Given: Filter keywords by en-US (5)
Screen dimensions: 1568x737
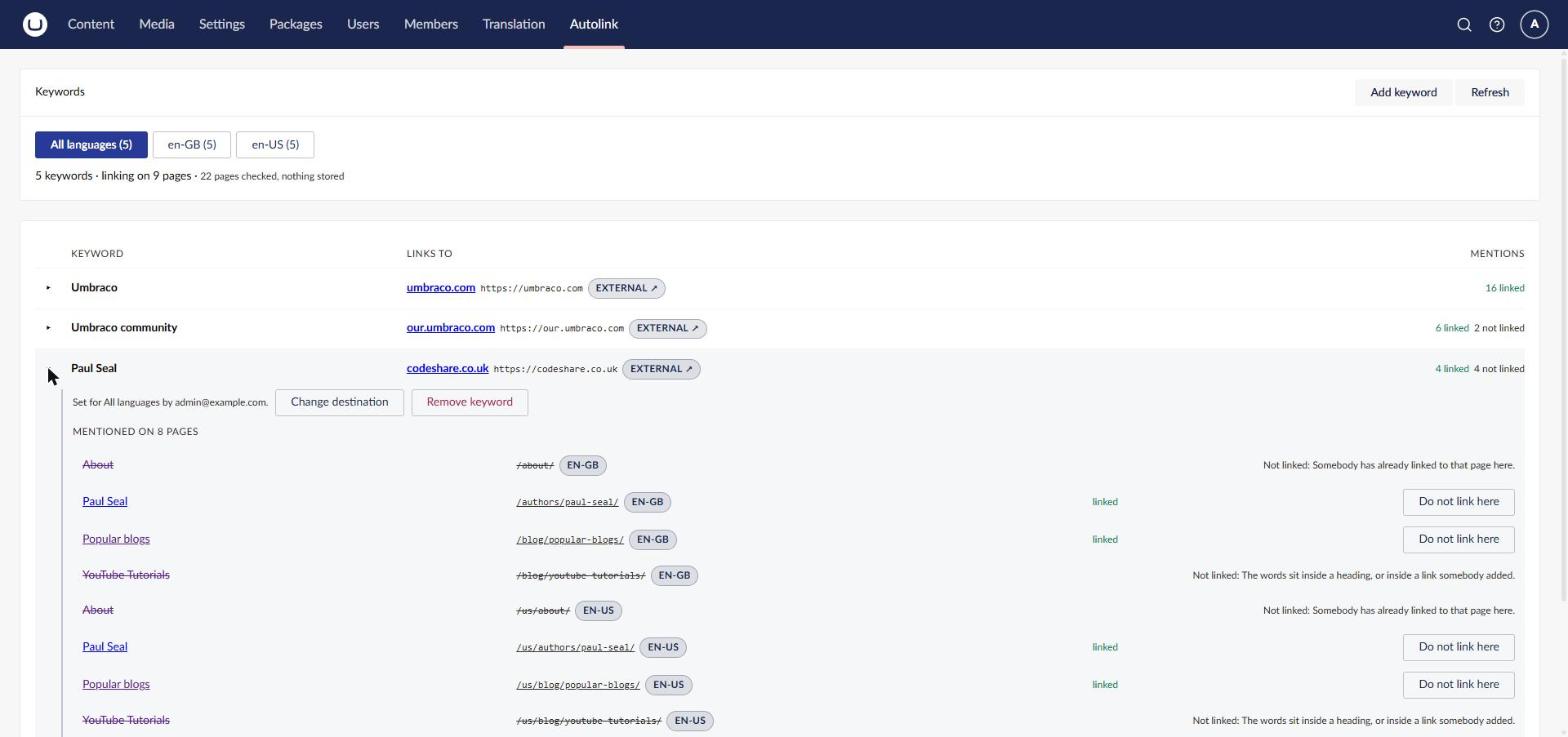Looking at the screenshot, I should (275, 145).
